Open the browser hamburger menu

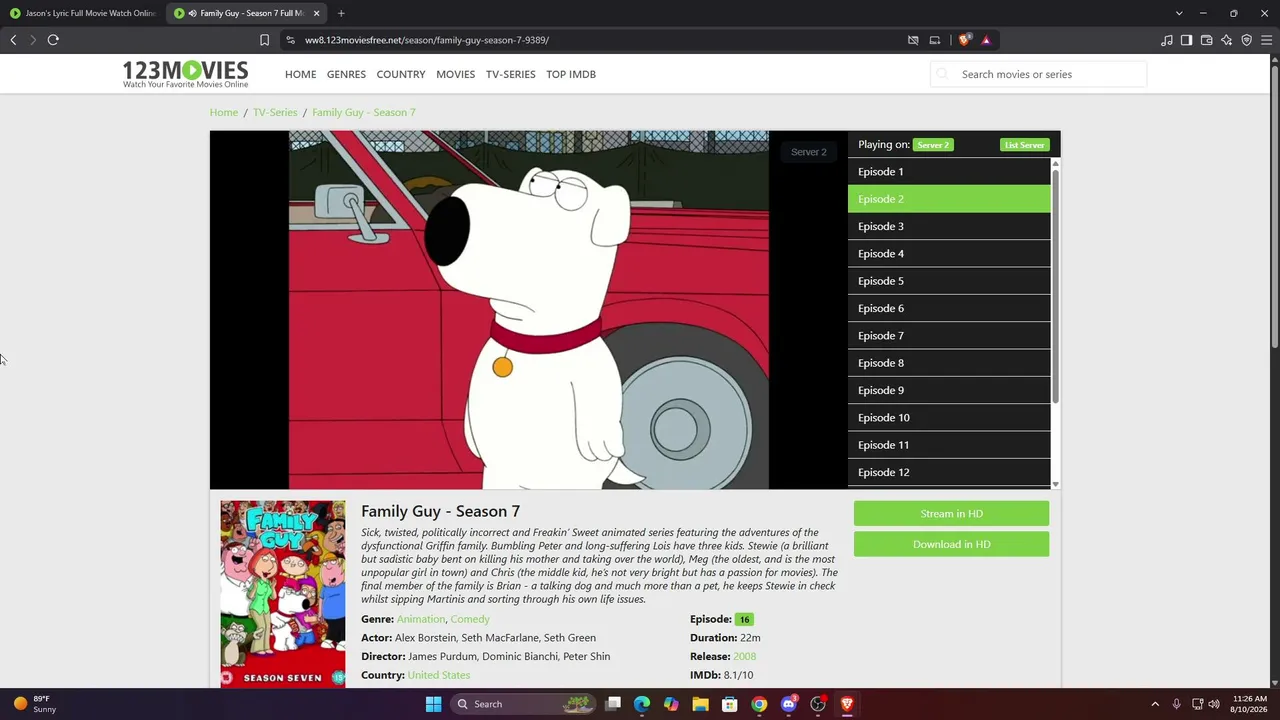tap(1267, 40)
